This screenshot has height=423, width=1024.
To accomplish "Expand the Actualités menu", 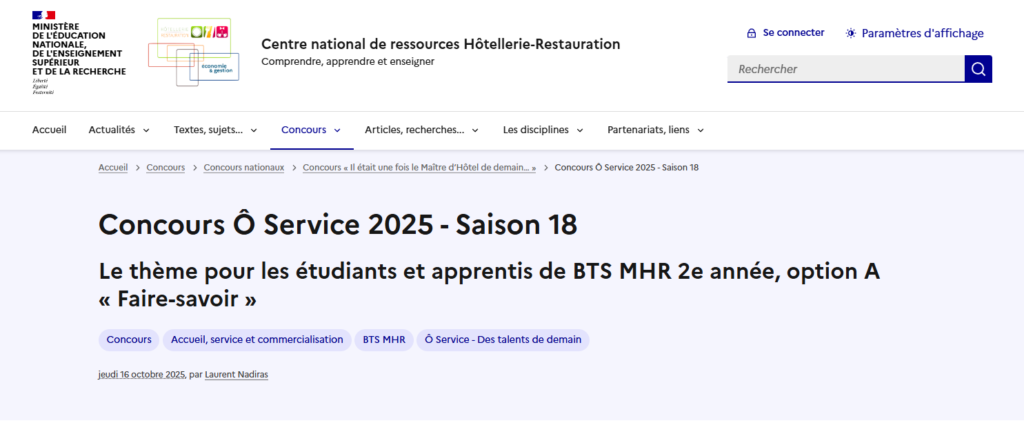I will [x=119, y=130].
